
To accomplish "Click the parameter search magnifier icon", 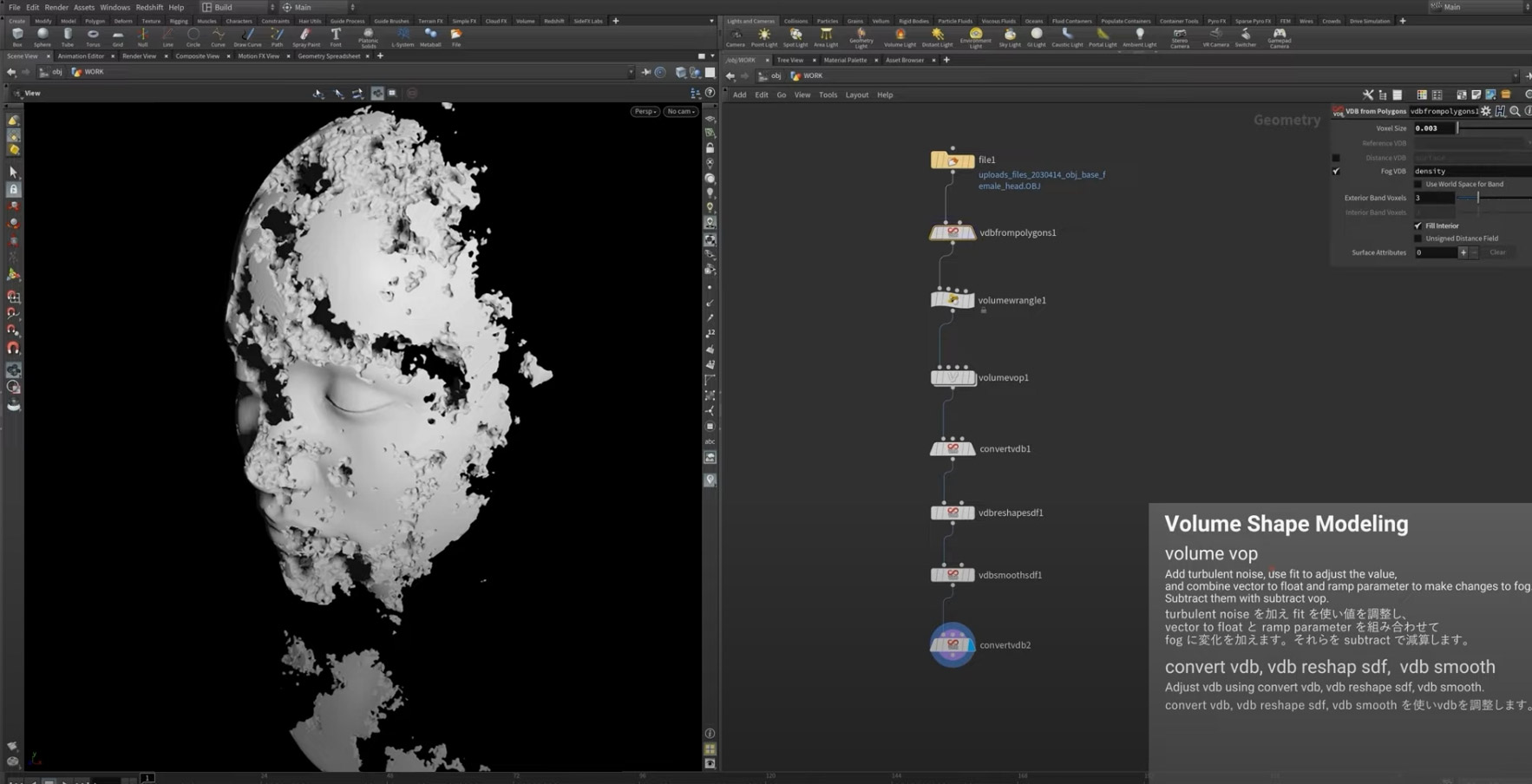I will click(1515, 111).
